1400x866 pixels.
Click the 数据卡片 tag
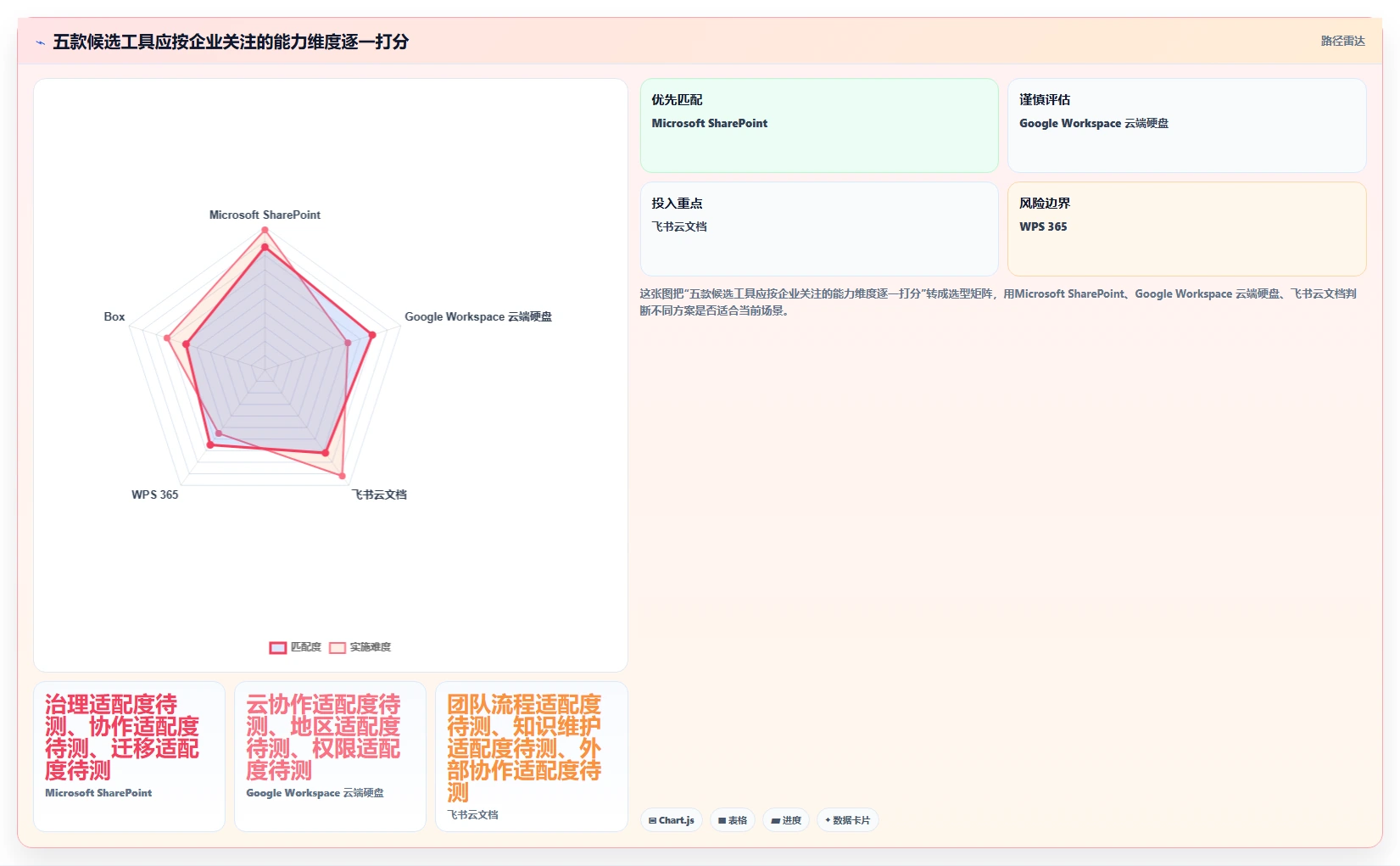[x=848, y=820]
